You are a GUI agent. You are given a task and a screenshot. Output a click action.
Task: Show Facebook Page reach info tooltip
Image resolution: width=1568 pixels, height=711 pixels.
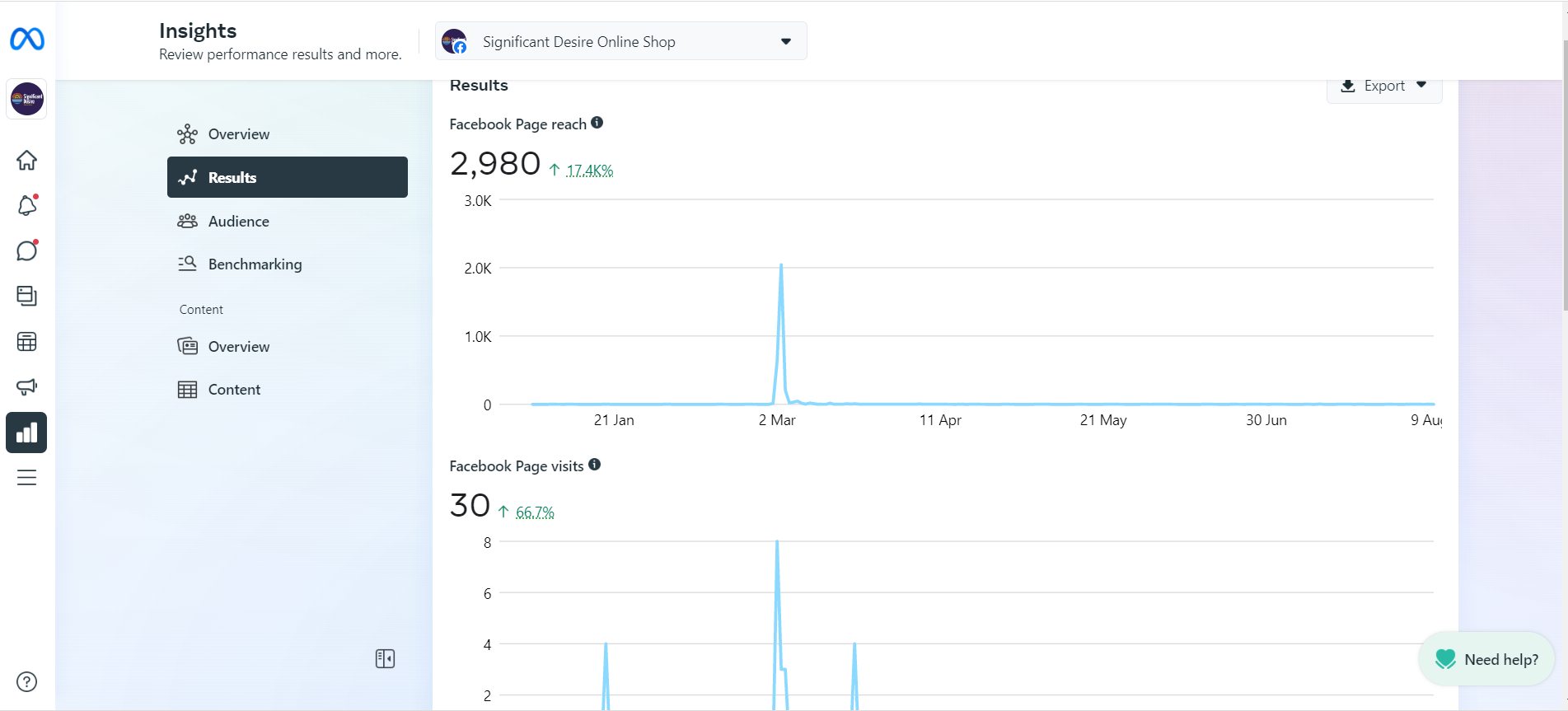[x=597, y=123]
